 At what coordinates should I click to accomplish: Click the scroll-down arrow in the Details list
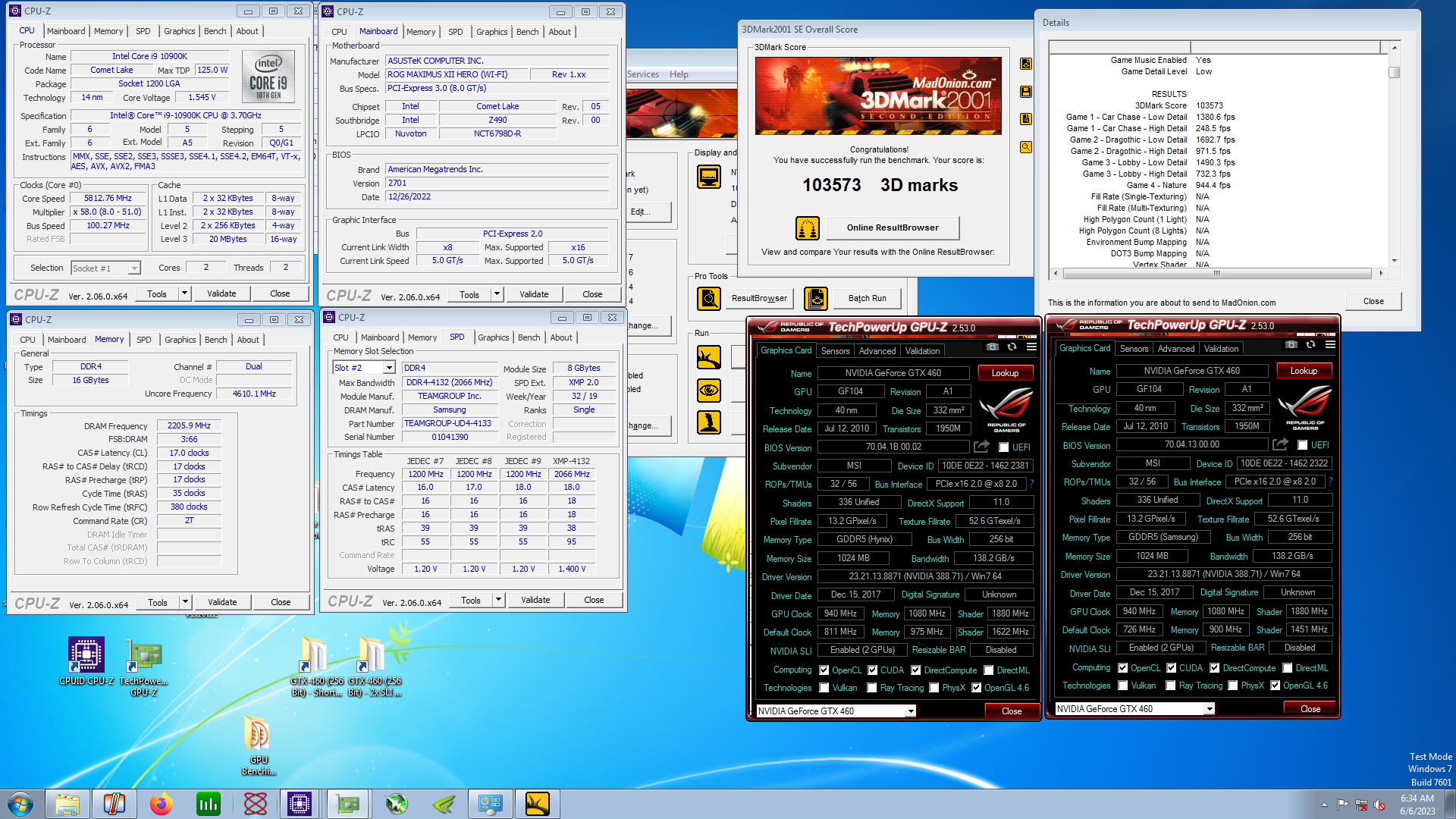pyautogui.click(x=1394, y=260)
